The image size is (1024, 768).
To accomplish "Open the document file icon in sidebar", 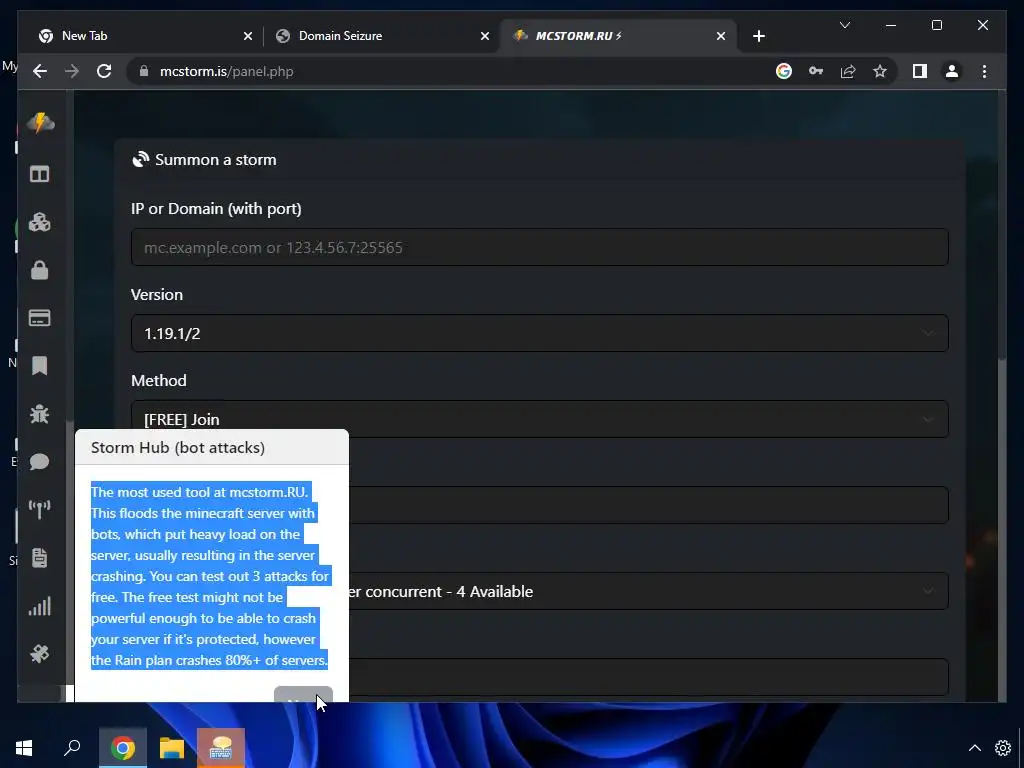I will click(39, 558).
